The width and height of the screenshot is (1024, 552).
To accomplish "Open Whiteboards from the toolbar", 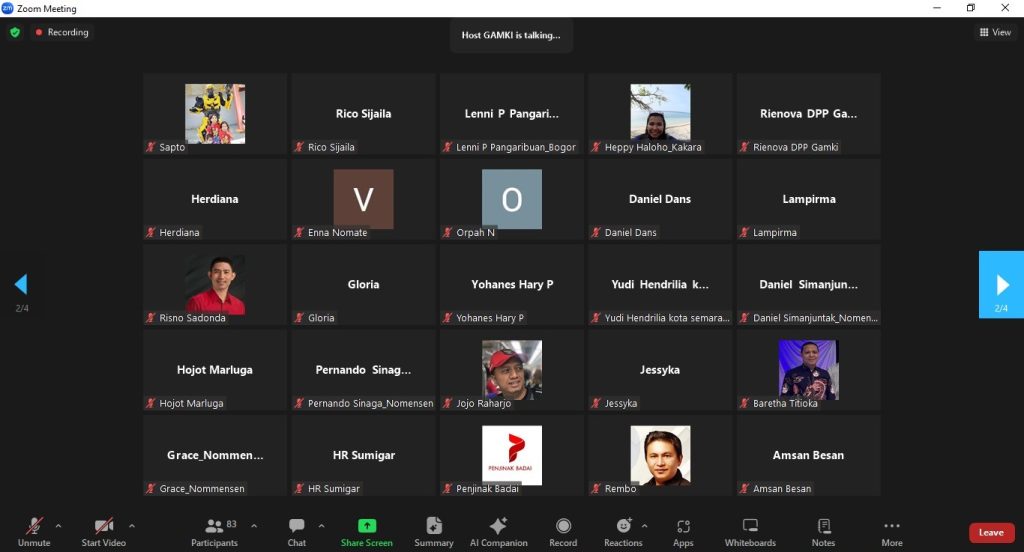I will pyautogui.click(x=750, y=531).
